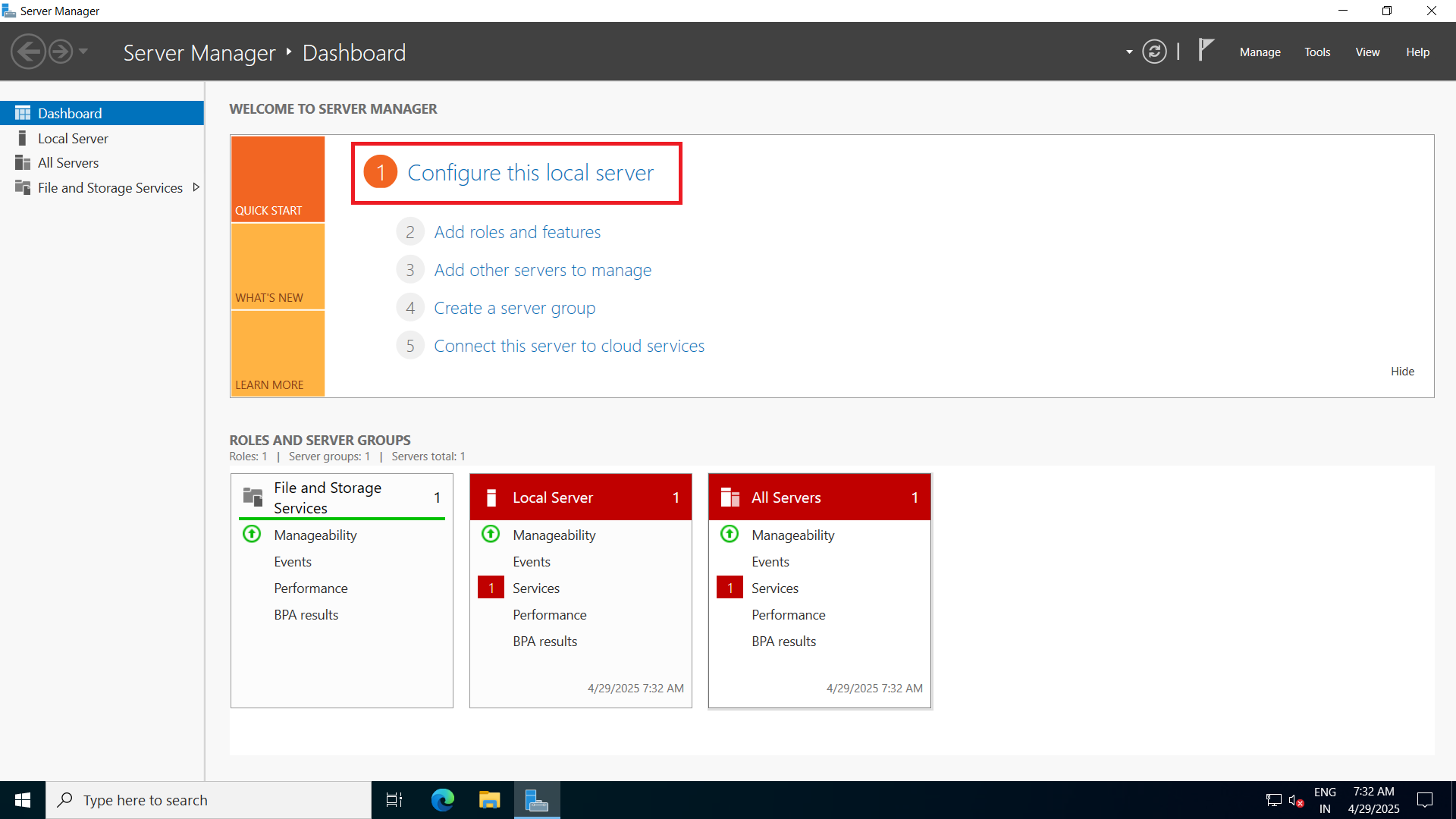Open the QUICK START tile
Screen dimensions: 1456x819
tap(278, 179)
